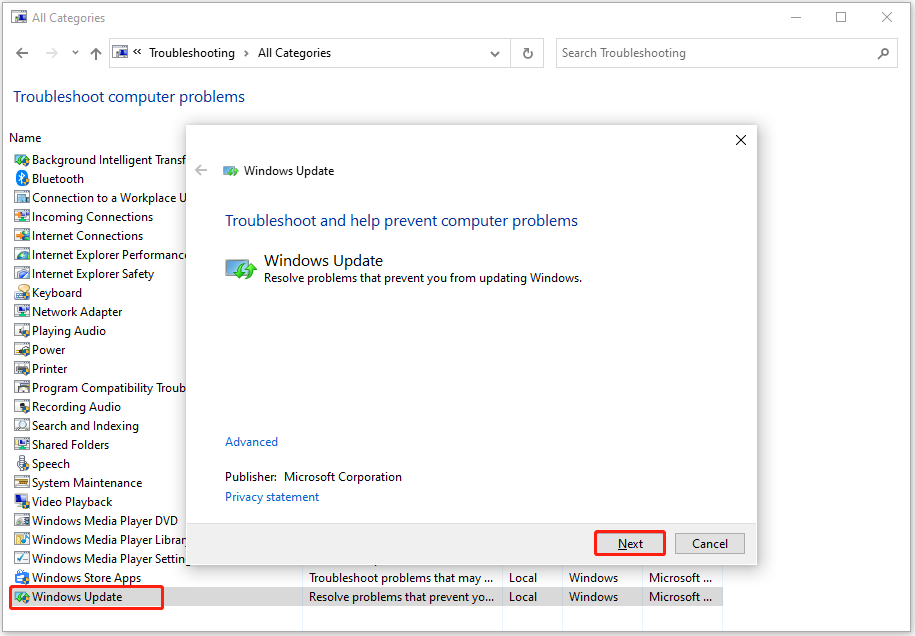This screenshot has width=915, height=636.
Task: Click the Windows Media Player Settings icon
Action: point(22,558)
